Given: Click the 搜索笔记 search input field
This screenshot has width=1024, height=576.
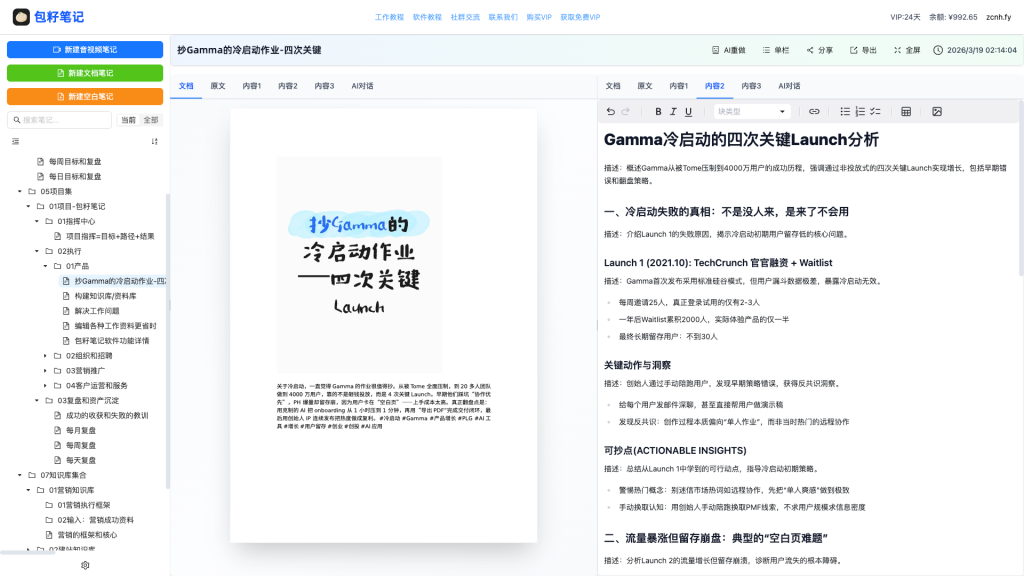Looking at the screenshot, I should click(62, 120).
